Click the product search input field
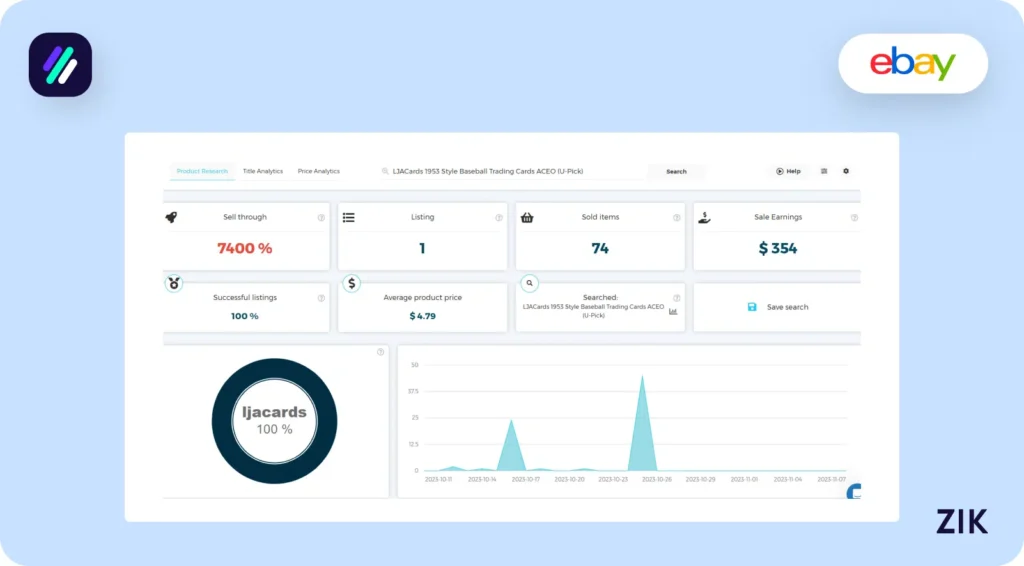Screen dimensions: 1024x566 [510, 171]
